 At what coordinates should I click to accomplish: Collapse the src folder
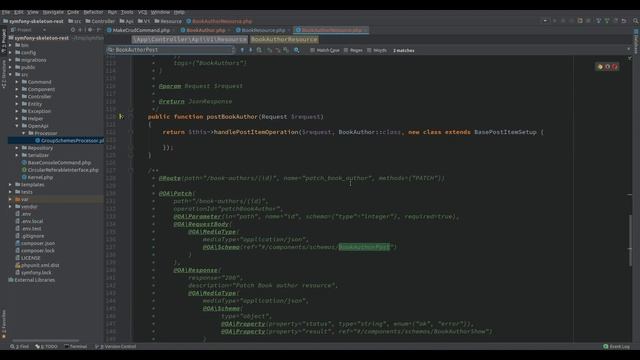10,75
